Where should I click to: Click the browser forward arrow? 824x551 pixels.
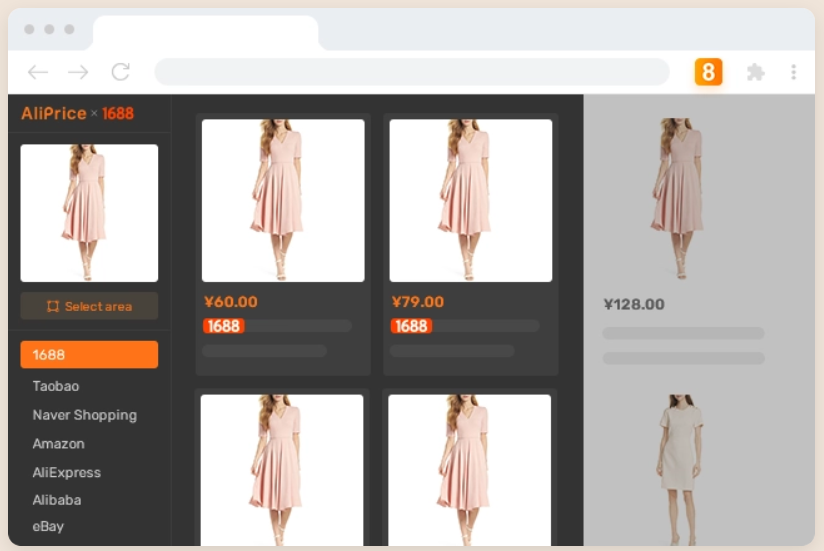click(78, 72)
